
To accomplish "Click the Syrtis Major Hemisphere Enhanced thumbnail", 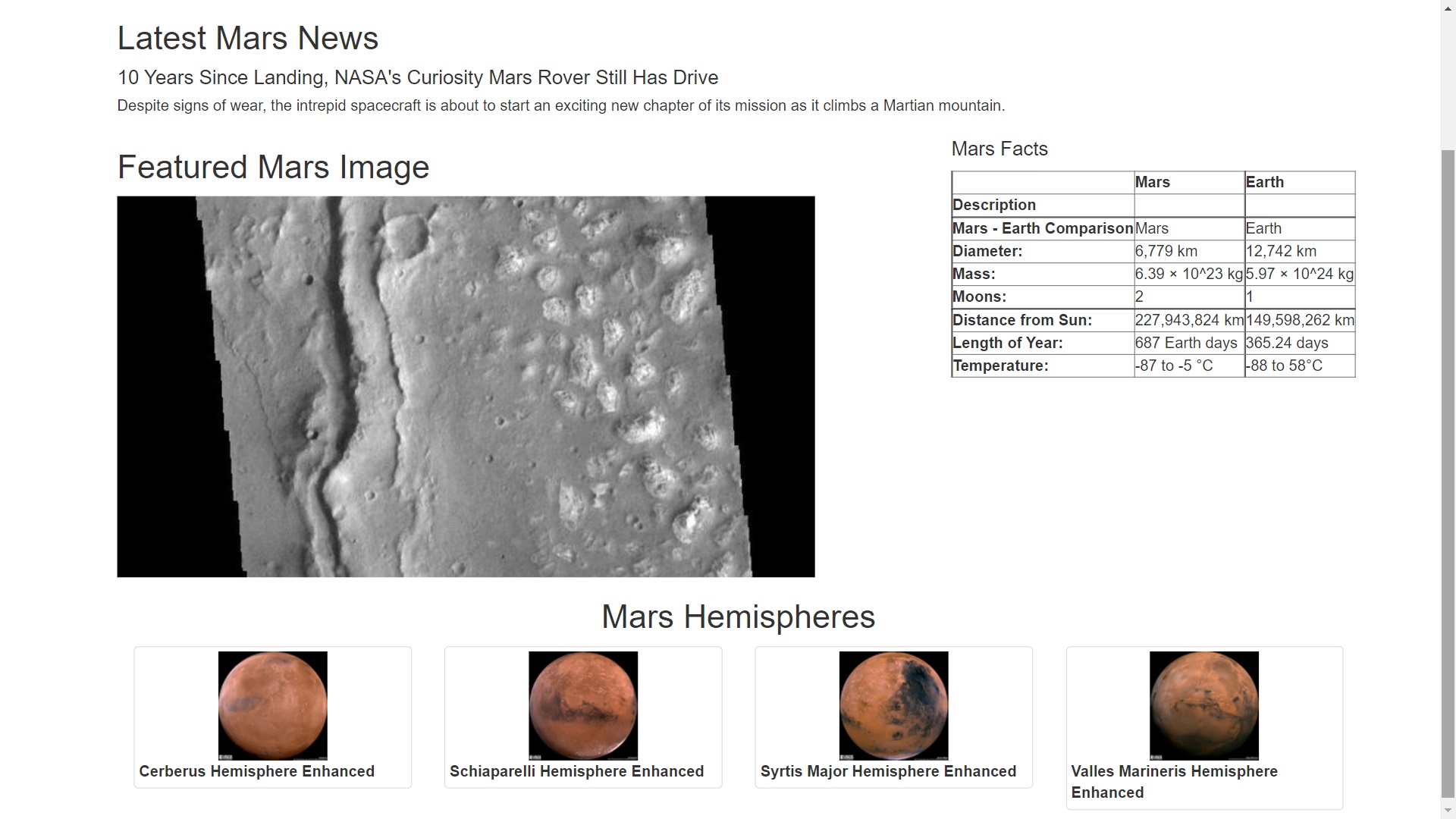I will (x=893, y=705).
